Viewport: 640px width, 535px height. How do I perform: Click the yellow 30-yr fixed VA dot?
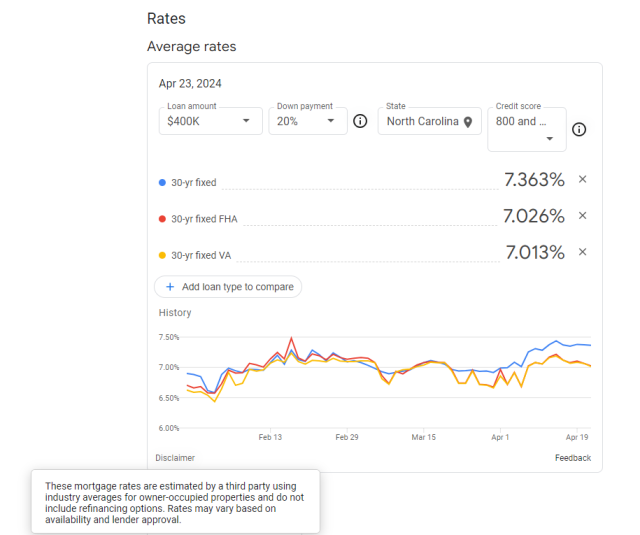point(162,255)
